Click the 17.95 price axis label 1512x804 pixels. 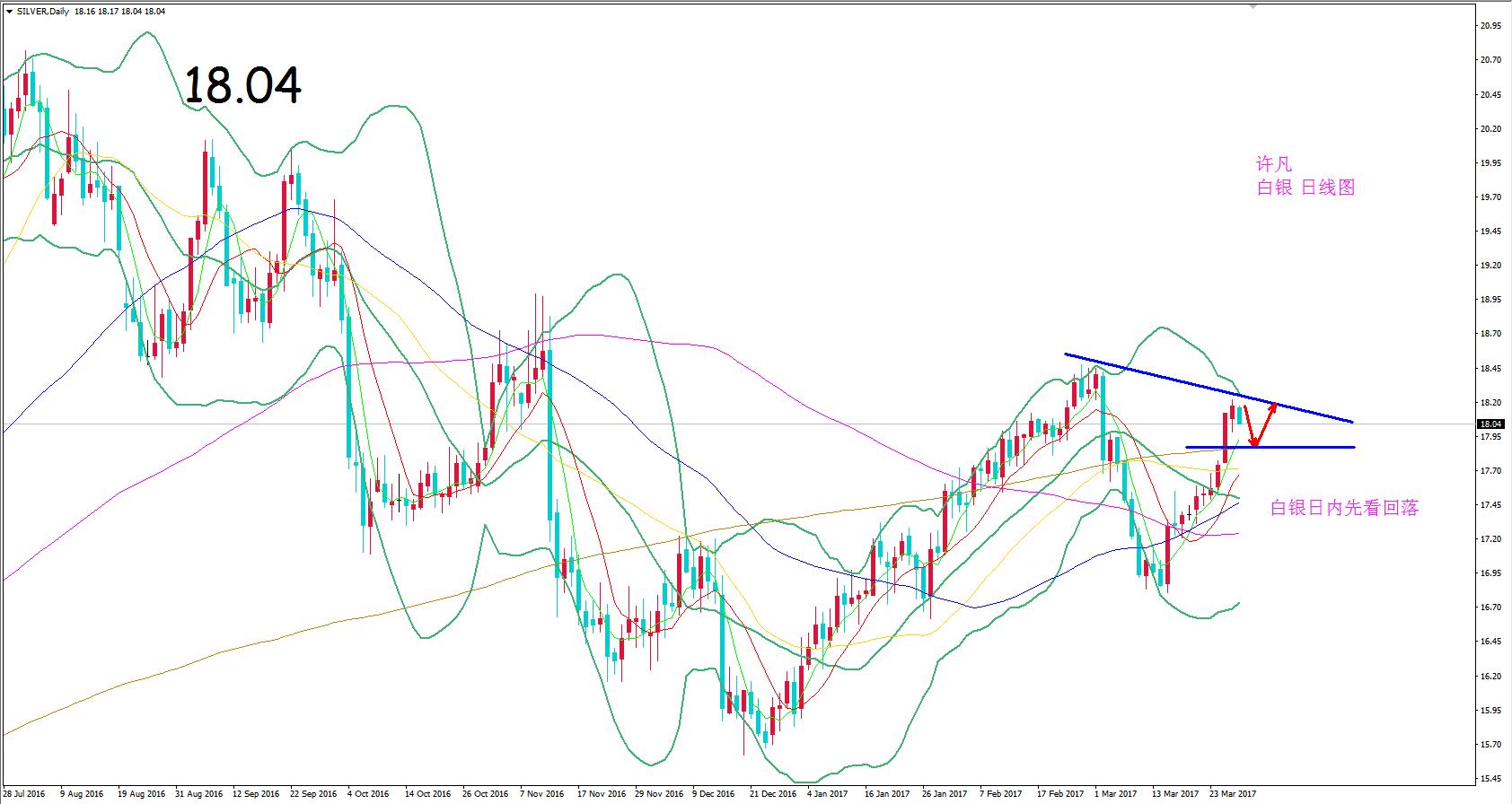tap(1490, 437)
